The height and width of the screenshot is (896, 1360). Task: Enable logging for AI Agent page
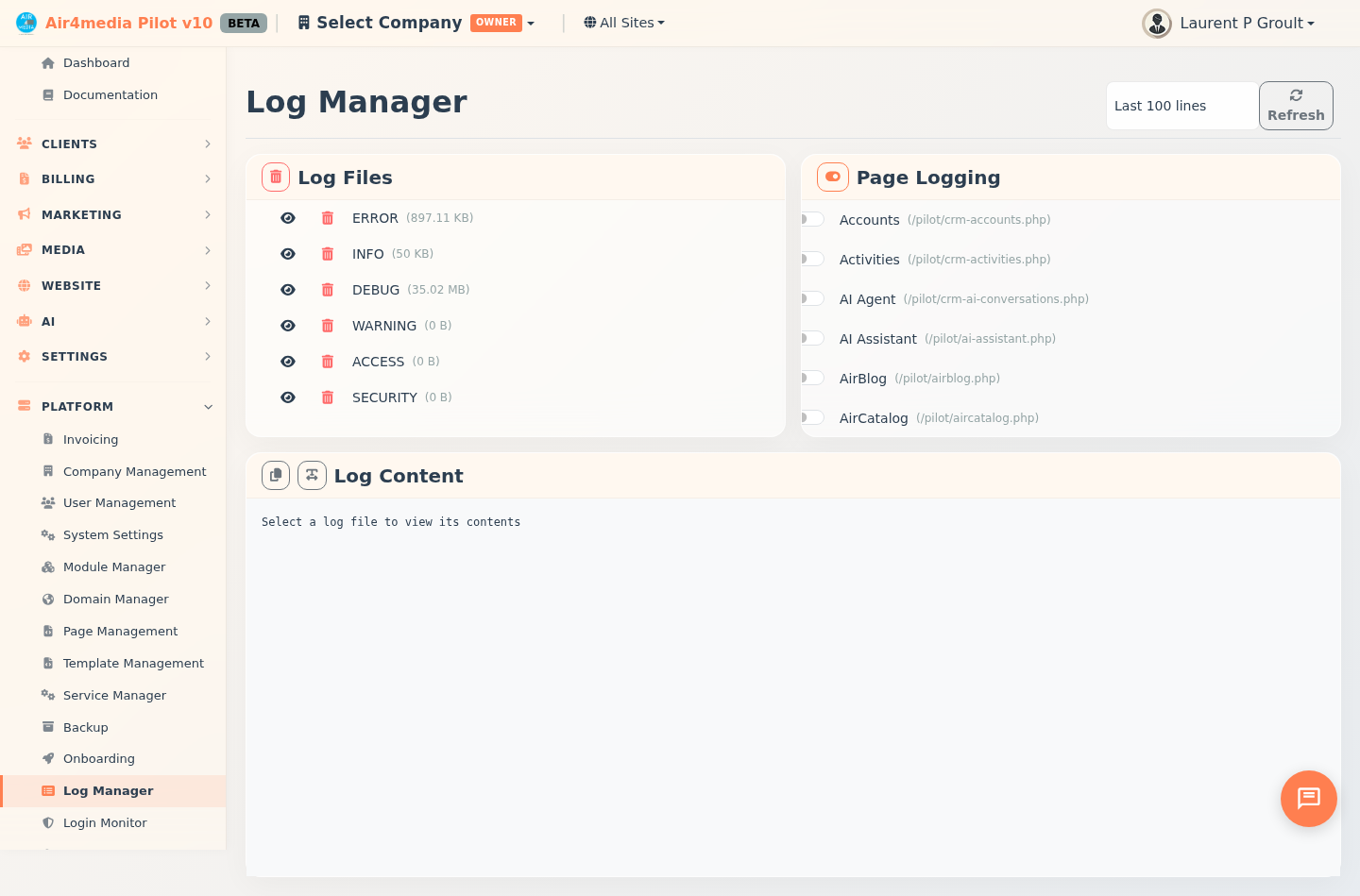click(811, 298)
